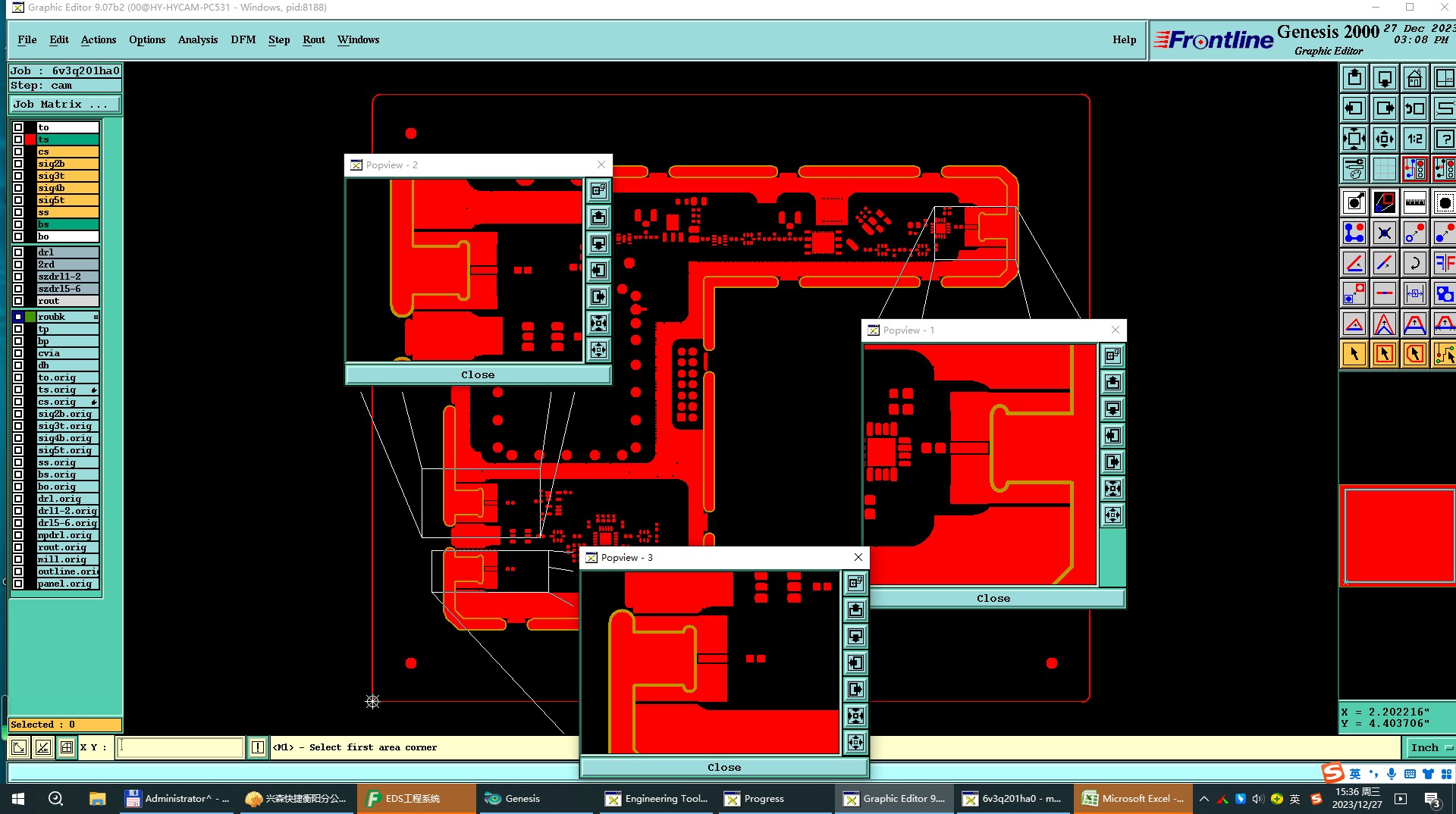This screenshot has height=814, width=1456.
Task: Open Engineering Tool window from taskbar
Action: coord(657,798)
